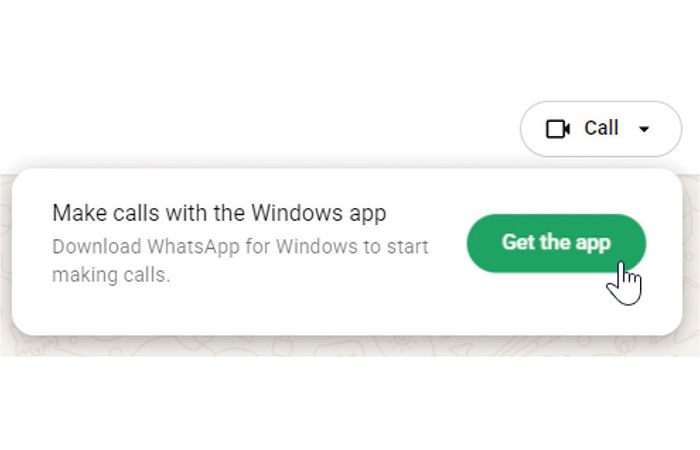Click the Call button label
The width and height of the screenshot is (700, 450).
click(x=601, y=128)
